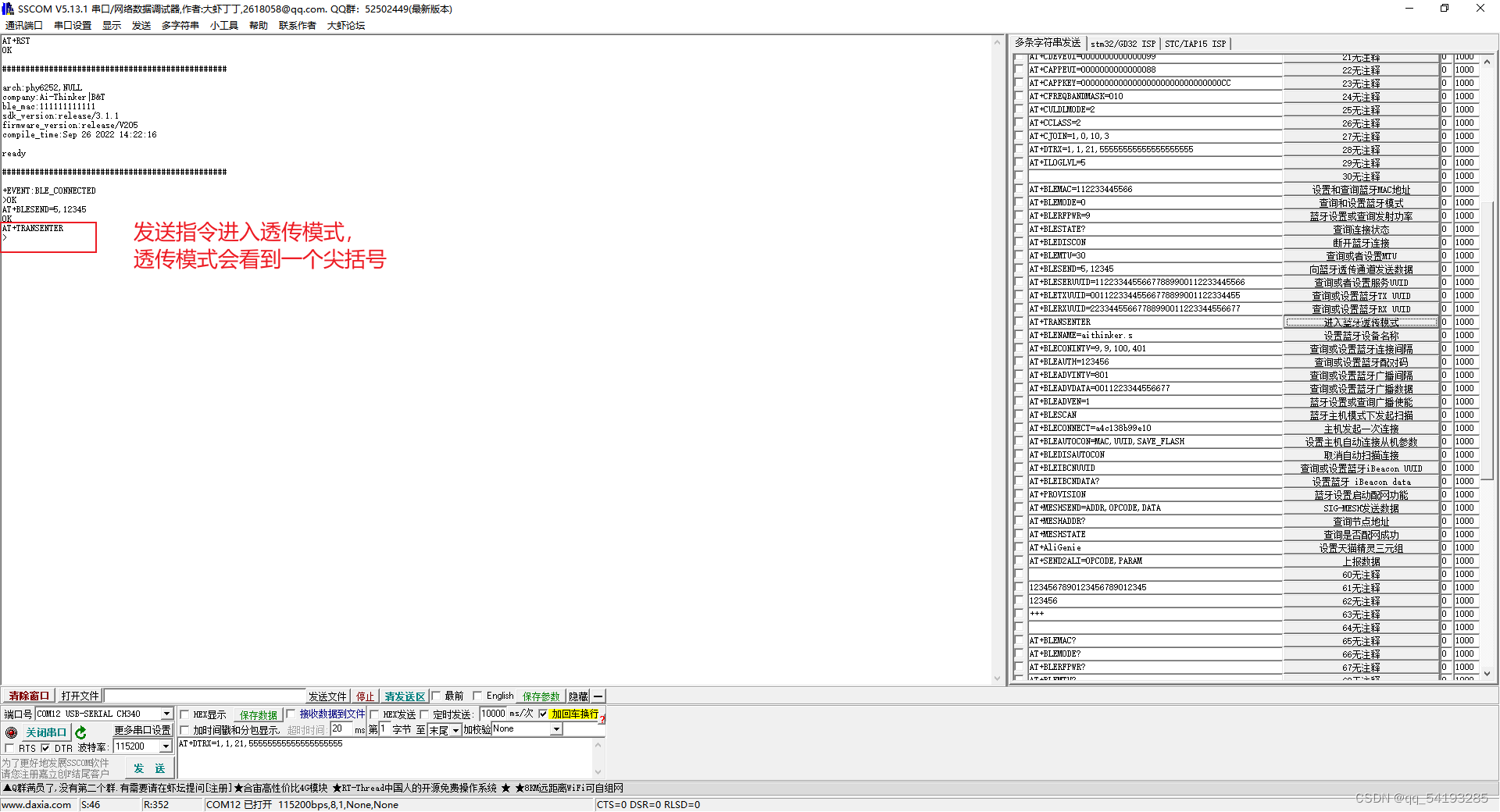Uncheck the DTR checkbox
Image resolution: width=1500 pixels, height=812 pixels.
coord(45,748)
